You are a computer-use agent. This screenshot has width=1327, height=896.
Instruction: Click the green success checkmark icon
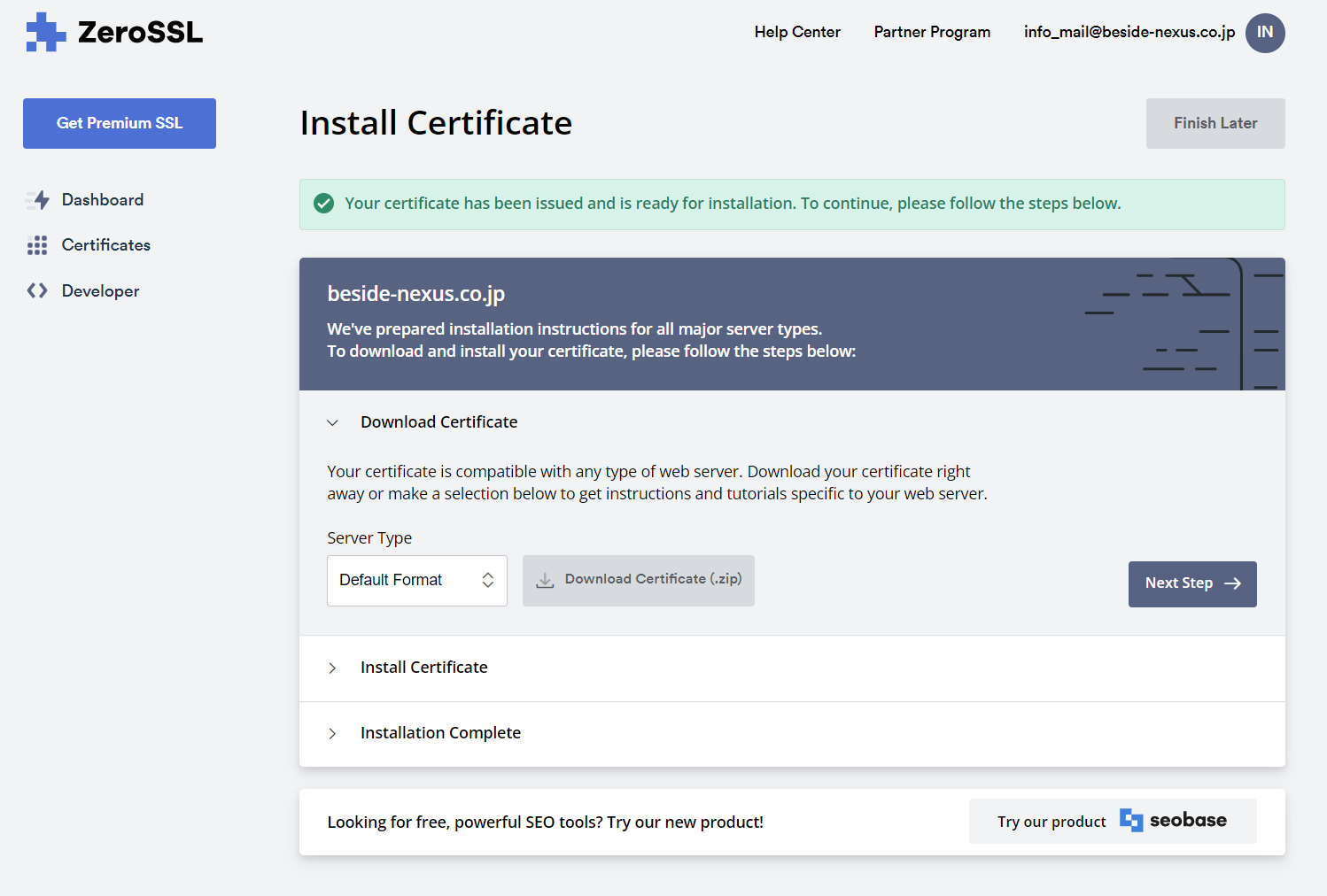tap(324, 203)
